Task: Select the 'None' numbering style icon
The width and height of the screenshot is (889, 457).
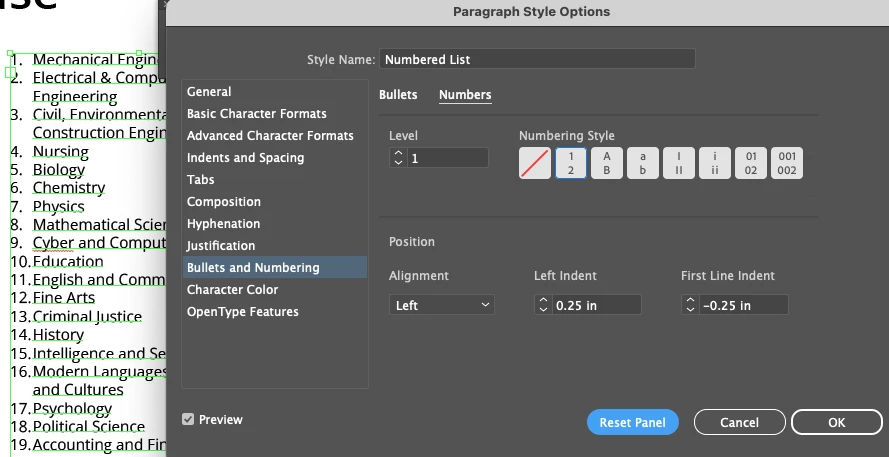Action: (535, 163)
